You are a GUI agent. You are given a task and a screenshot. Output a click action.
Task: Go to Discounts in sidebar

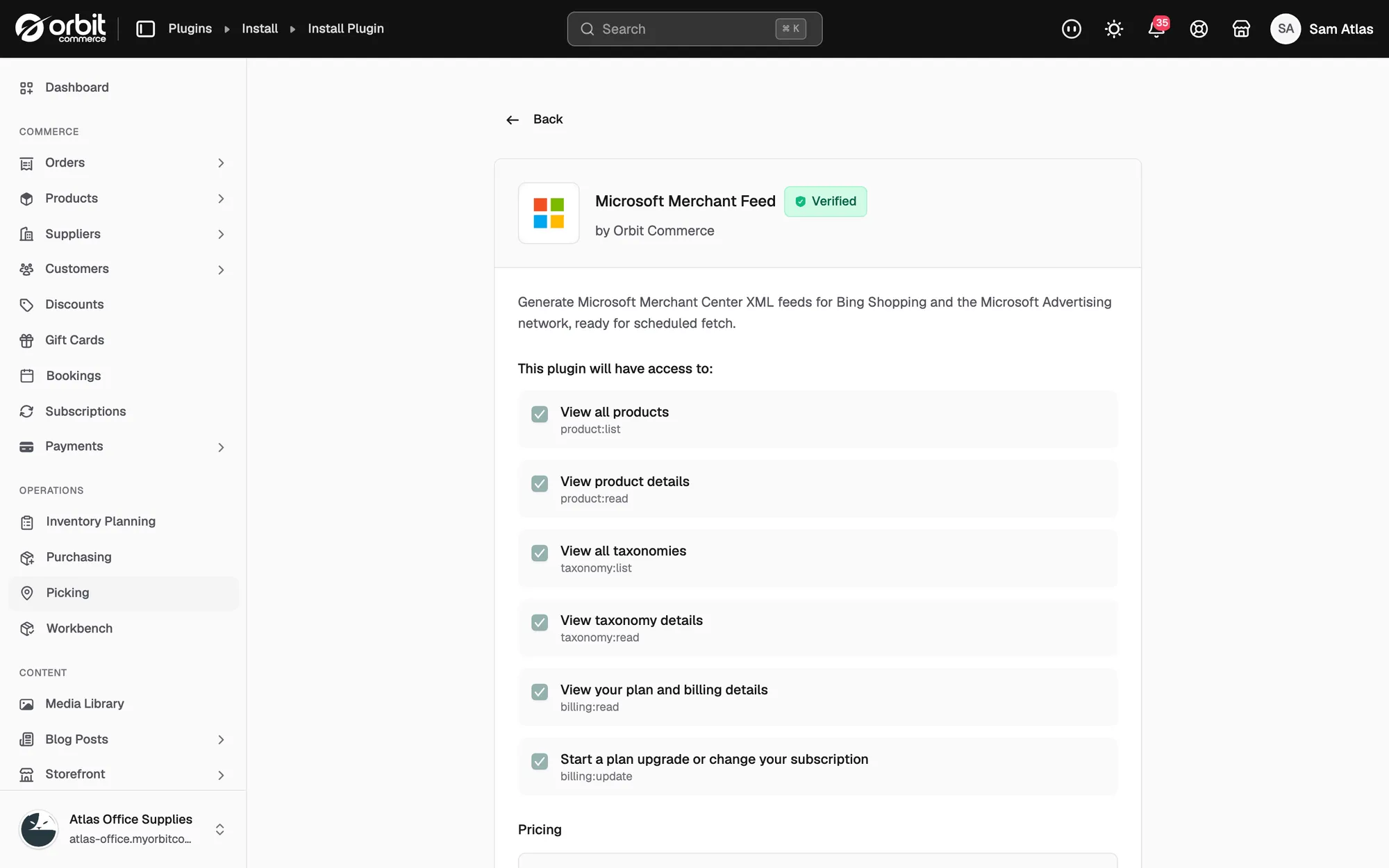tap(123, 304)
